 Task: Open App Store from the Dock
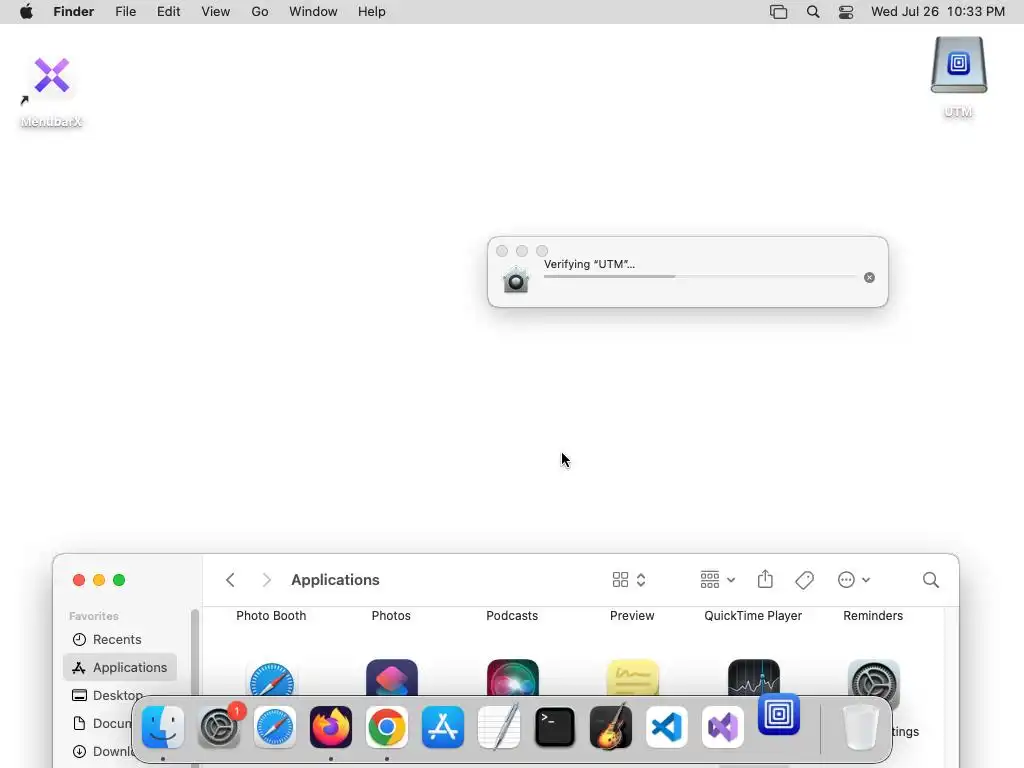point(443,727)
